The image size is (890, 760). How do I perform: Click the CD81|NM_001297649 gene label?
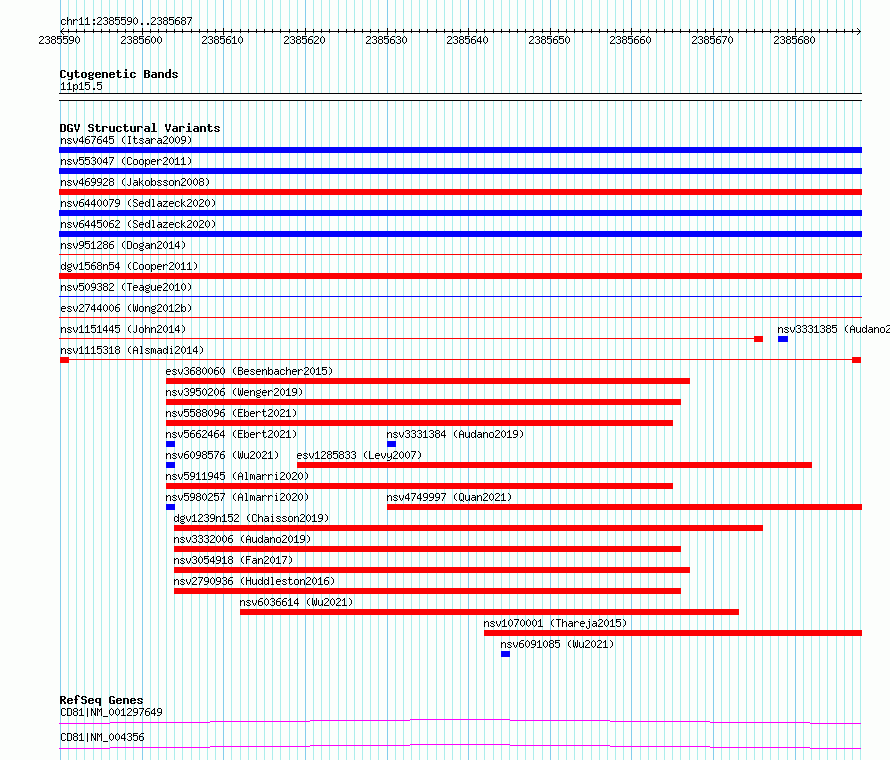coord(111,712)
